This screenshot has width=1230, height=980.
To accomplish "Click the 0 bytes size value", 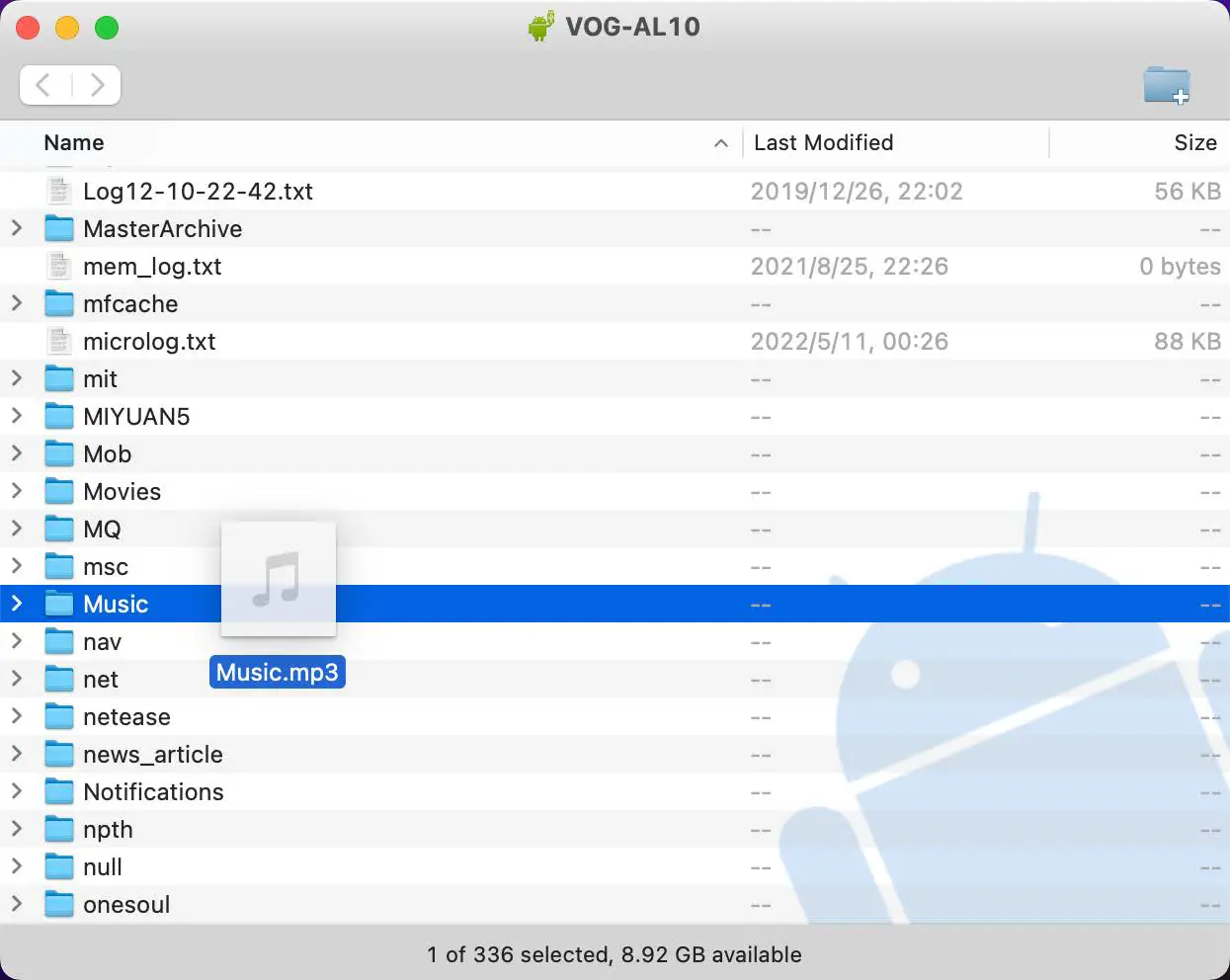I will [x=1180, y=267].
